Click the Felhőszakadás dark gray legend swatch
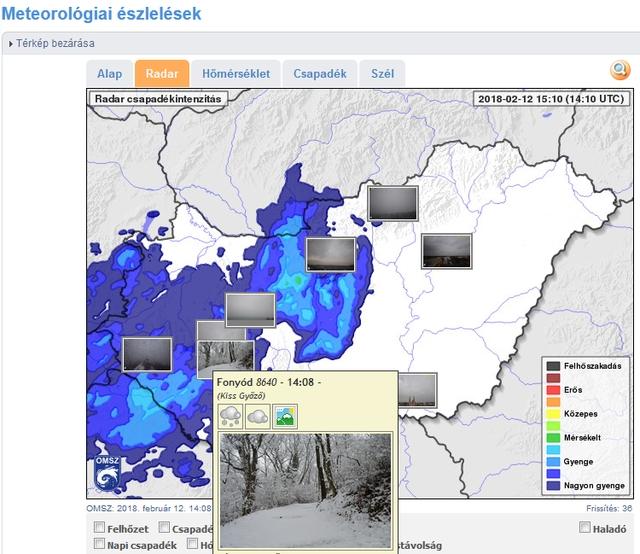Screen dimensions: 640x554 tap(553, 366)
